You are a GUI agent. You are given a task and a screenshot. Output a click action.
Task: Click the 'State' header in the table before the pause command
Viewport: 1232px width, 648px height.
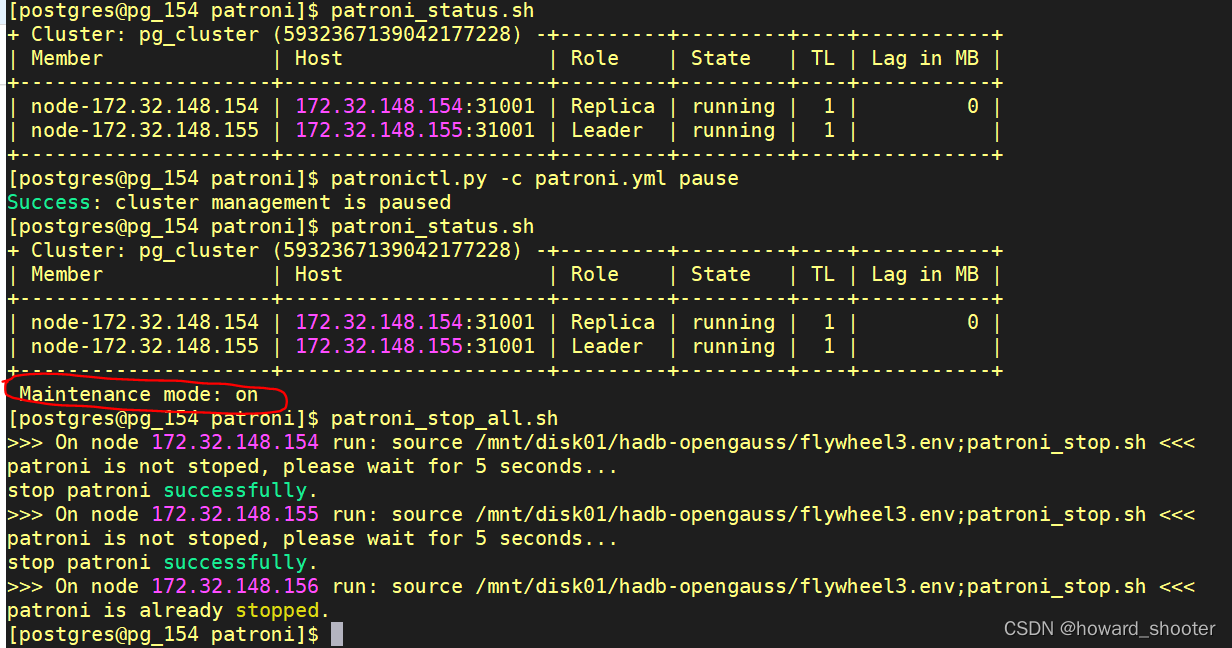click(x=721, y=59)
